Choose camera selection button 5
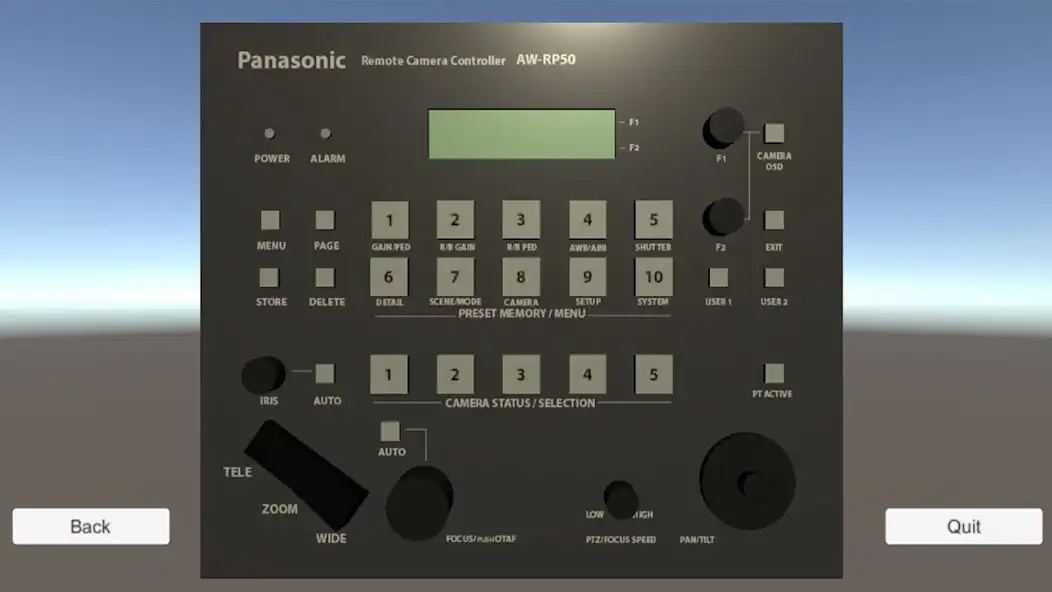 click(x=653, y=375)
